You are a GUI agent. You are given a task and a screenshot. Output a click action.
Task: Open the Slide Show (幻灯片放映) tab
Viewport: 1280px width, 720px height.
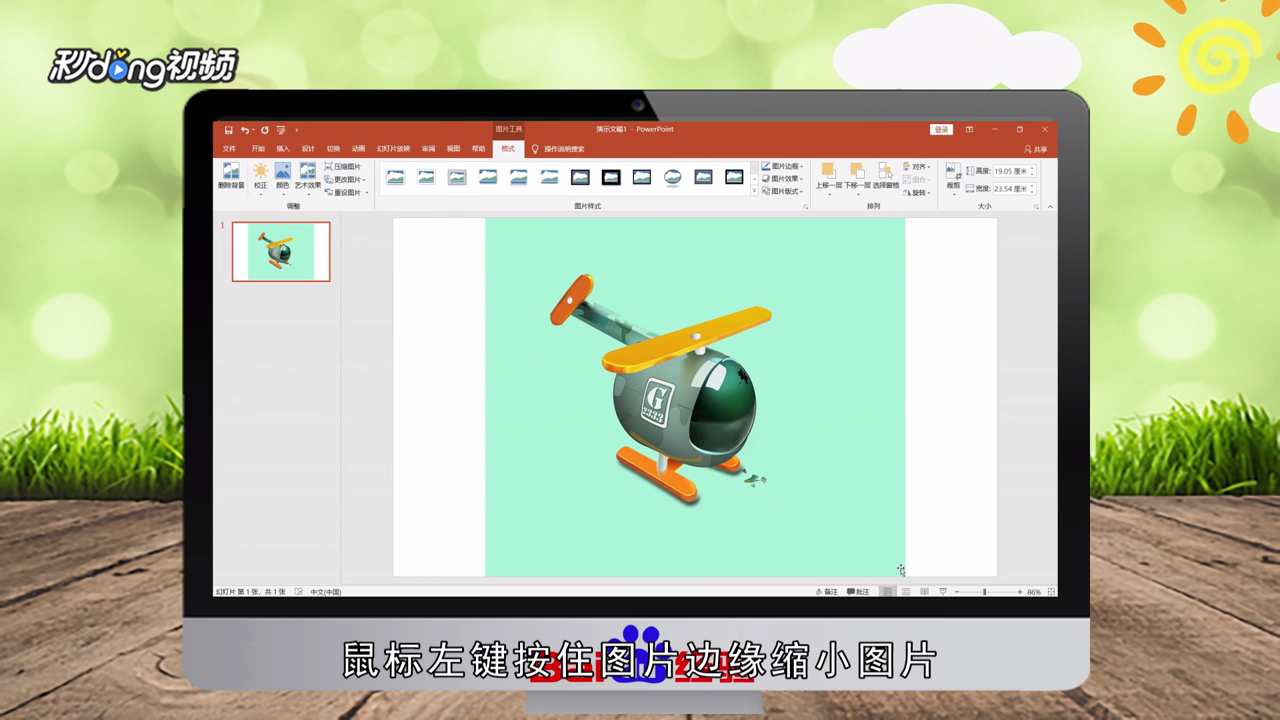[x=393, y=149]
